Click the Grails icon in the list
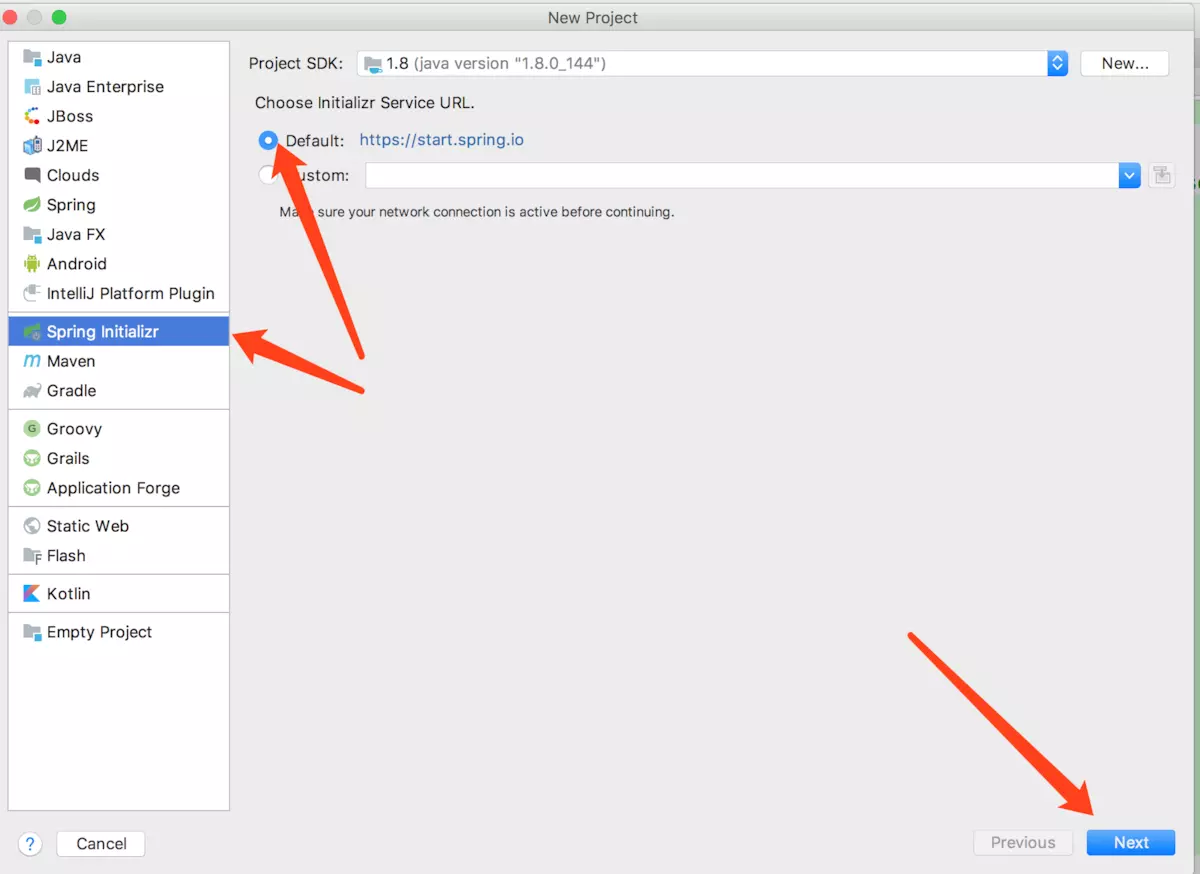1200x874 pixels. tap(32, 458)
